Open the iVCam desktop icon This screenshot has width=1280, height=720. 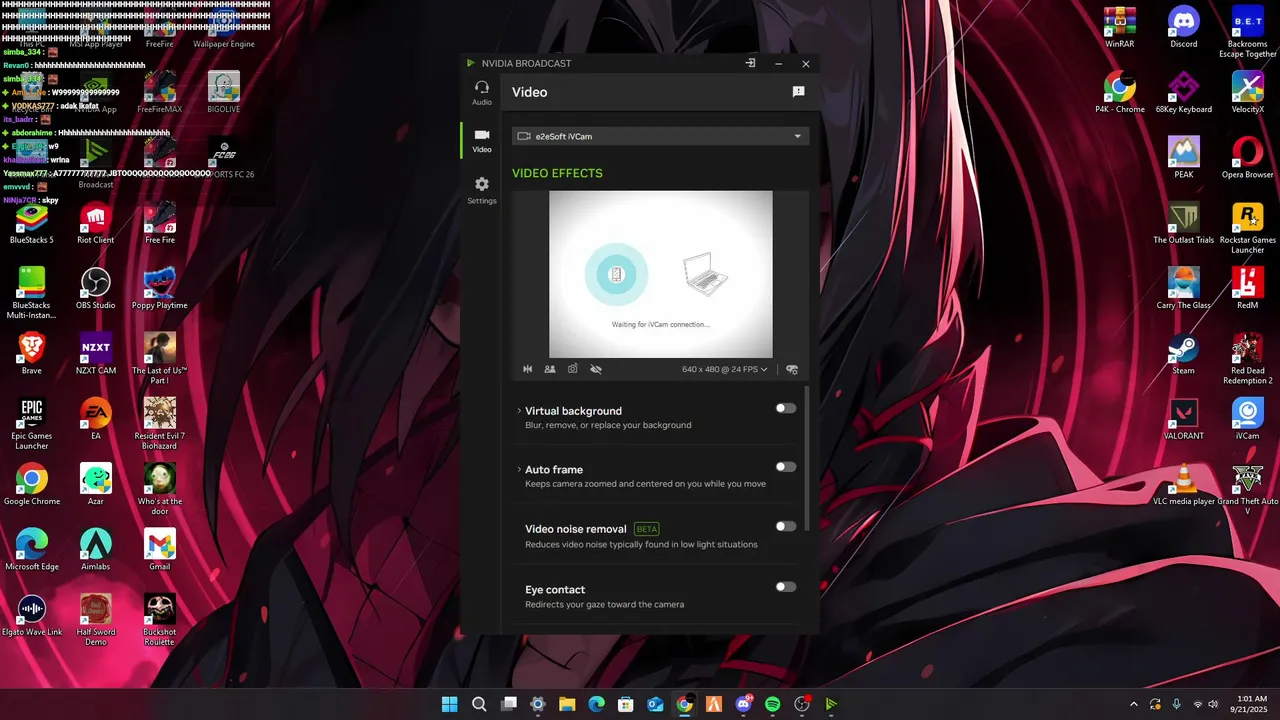point(1248,420)
